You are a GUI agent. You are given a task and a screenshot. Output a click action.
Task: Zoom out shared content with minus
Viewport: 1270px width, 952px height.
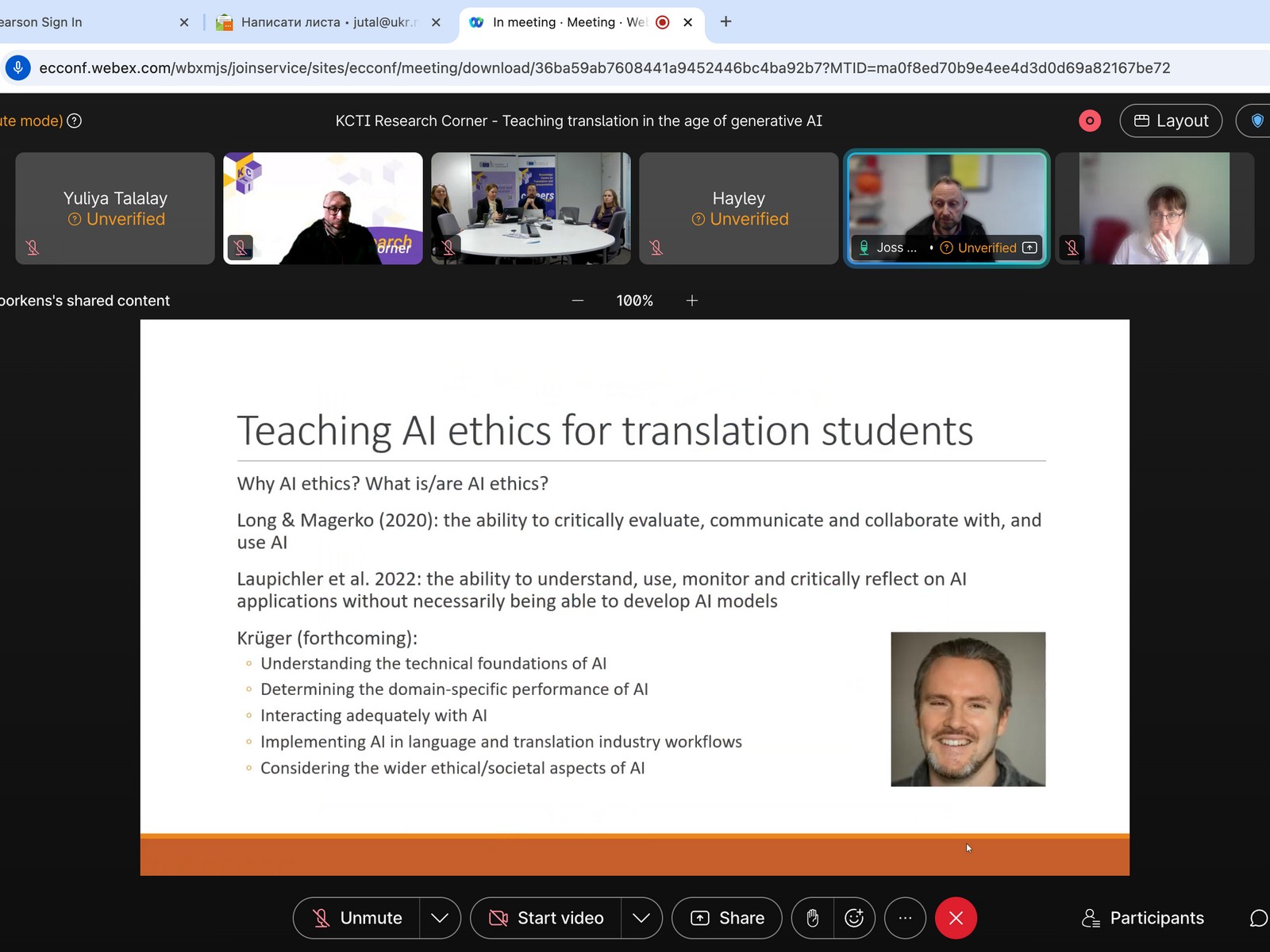[x=578, y=301]
